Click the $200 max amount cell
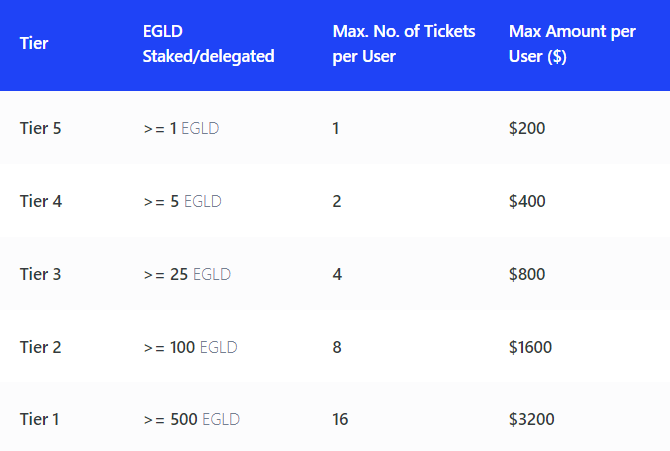 [x=527, y=128]
